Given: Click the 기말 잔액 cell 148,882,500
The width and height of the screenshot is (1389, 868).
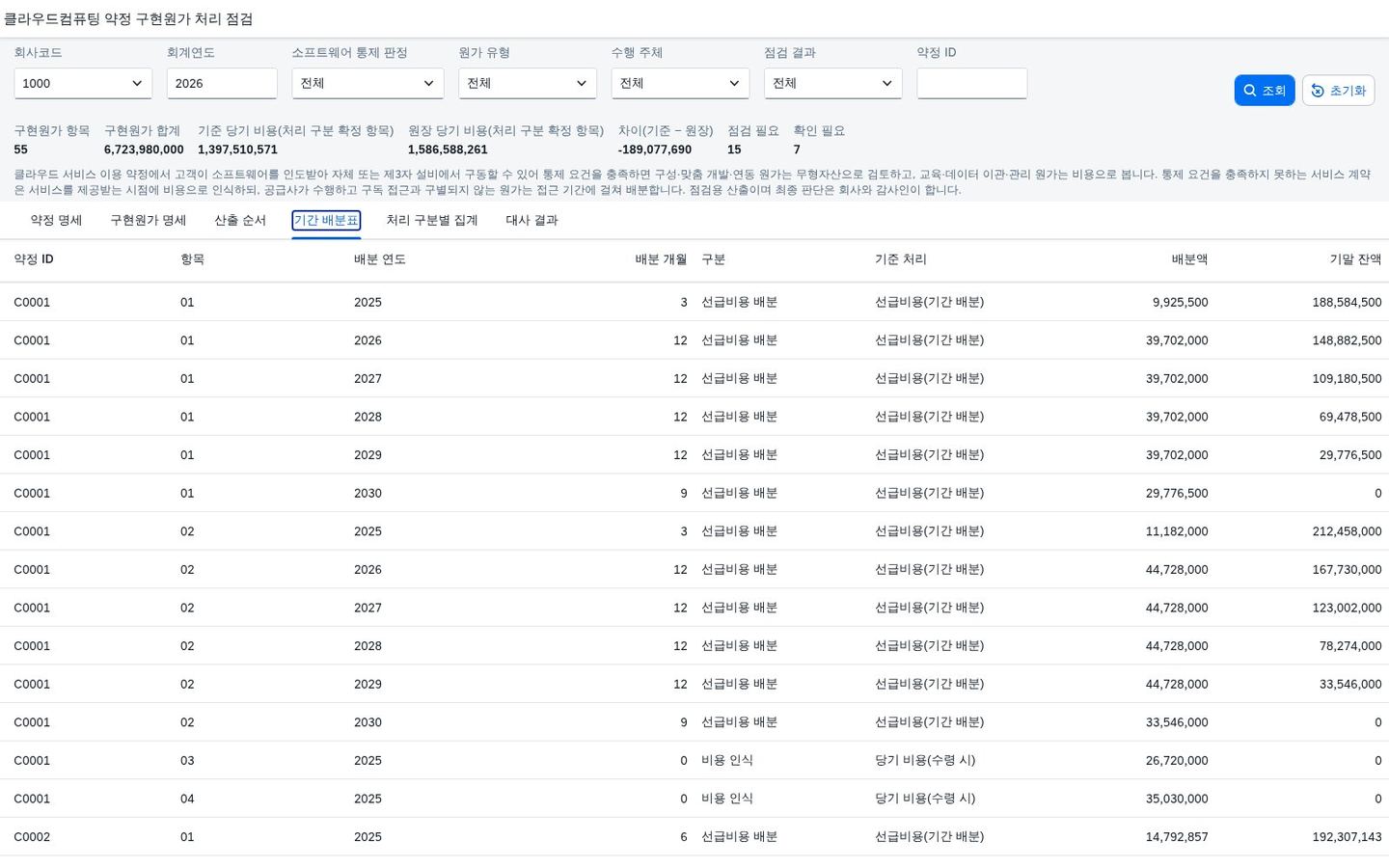Looking at the screenshot, I should point(1347,340).
